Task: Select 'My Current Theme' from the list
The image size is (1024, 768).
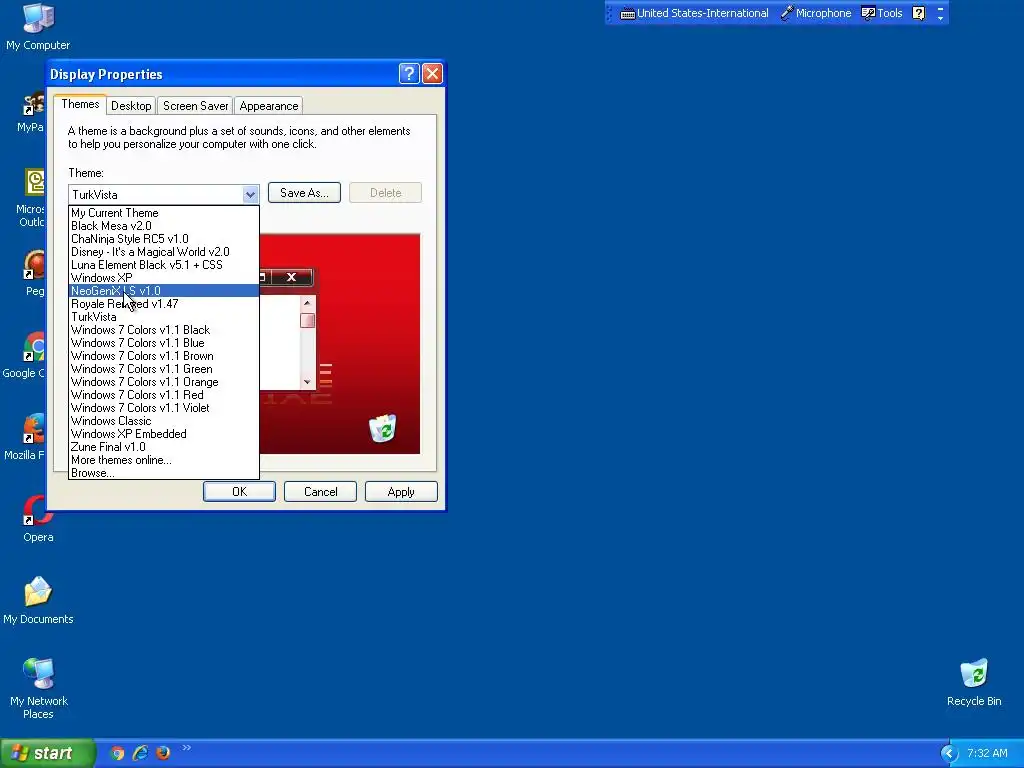Action: (164, 213)
